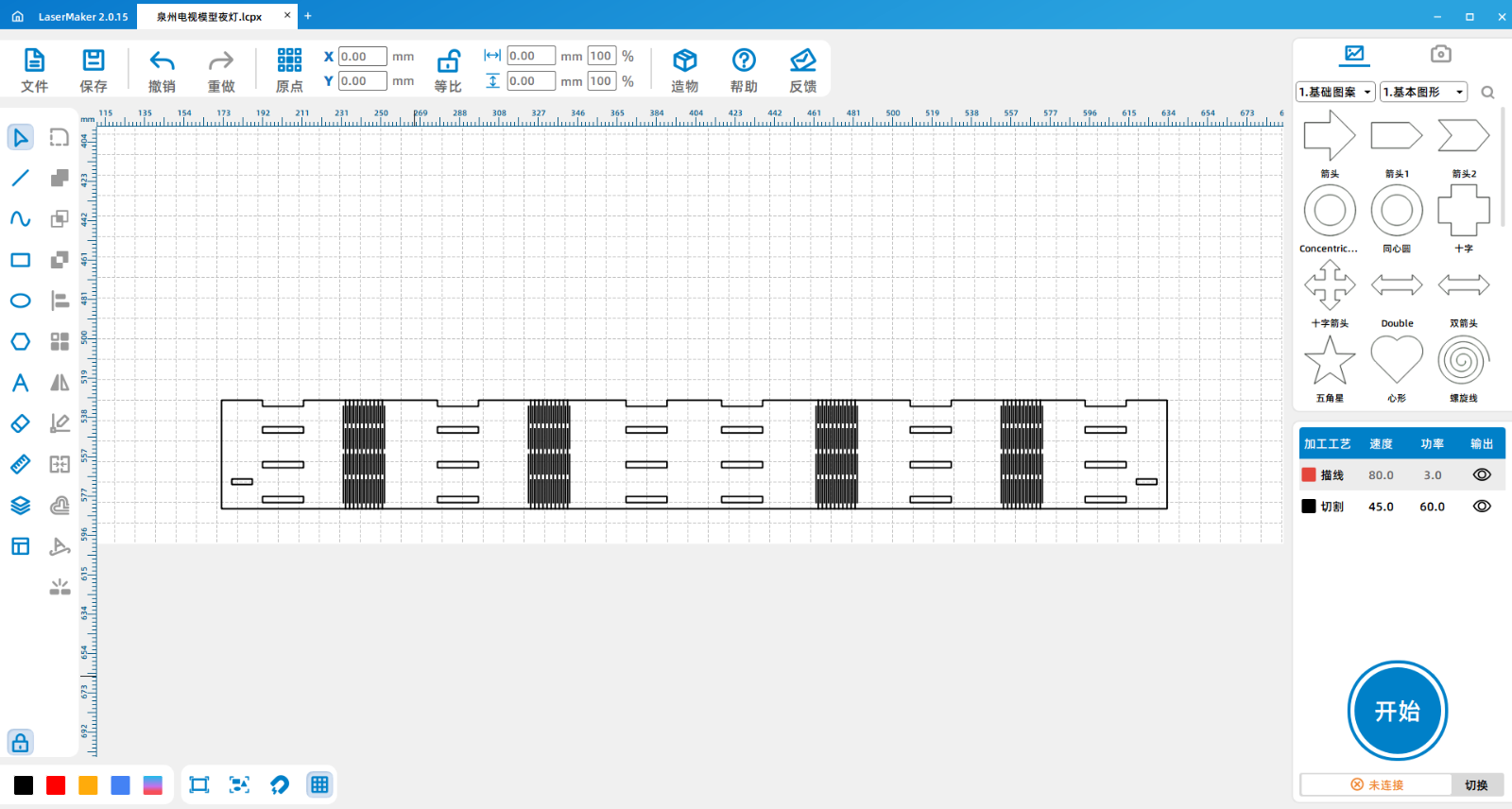
Task: Switch to the 泉州电视模型夜灯.lcpx tab
Action: 209,16
